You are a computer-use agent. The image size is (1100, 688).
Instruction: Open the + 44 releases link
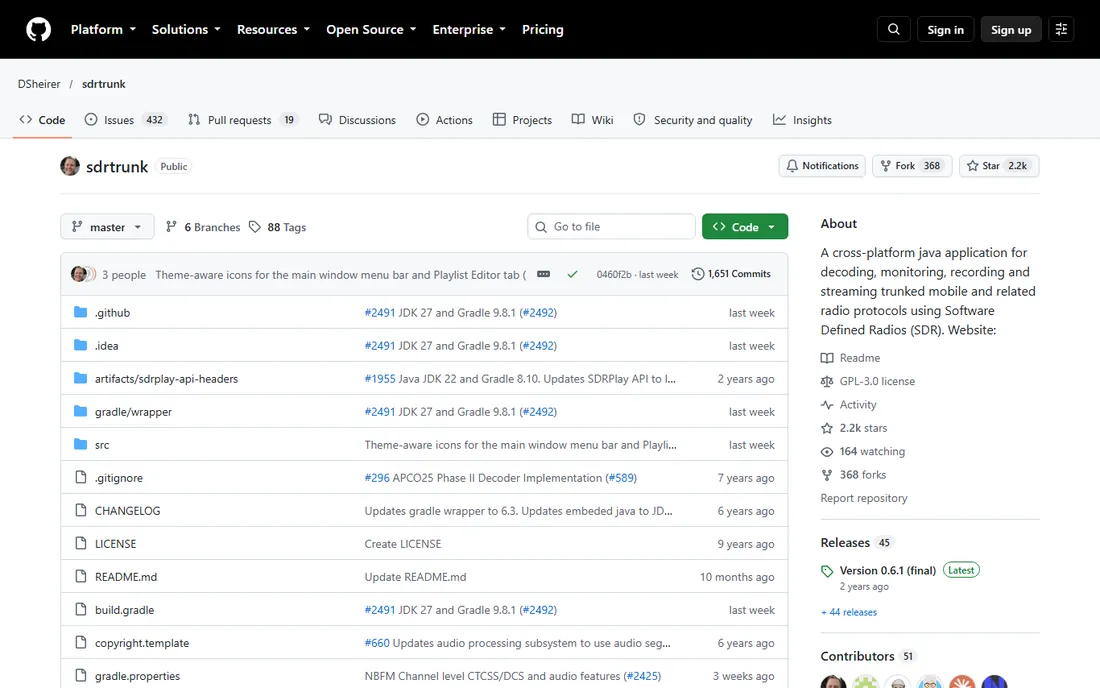[x=849, y=612]
